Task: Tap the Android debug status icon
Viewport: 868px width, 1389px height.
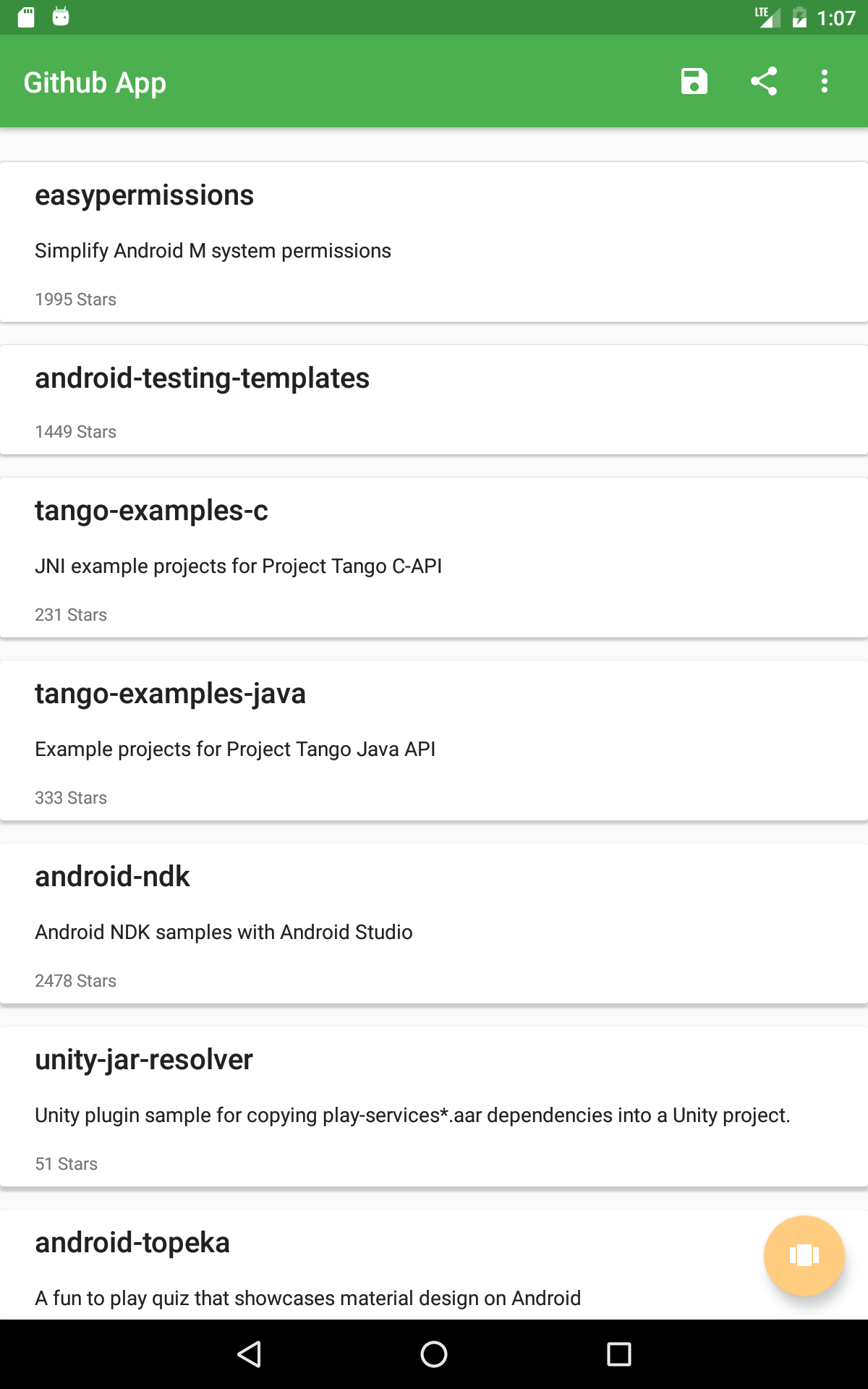Action: pos(61,17)
